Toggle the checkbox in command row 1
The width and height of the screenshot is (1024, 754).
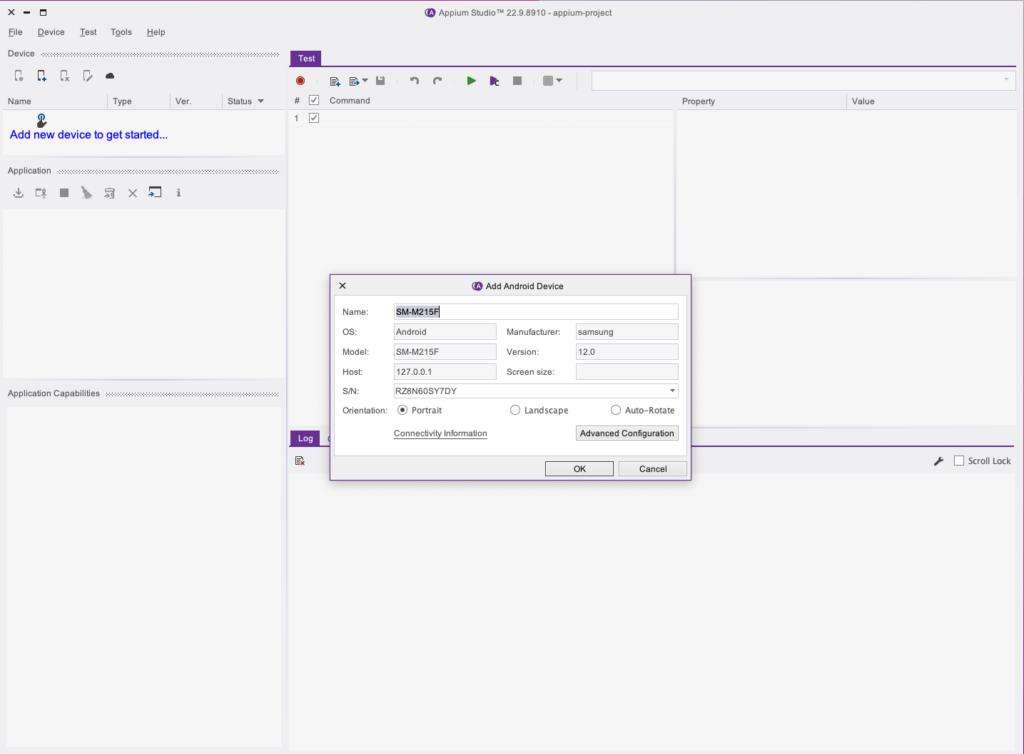[x=314, y=118]
